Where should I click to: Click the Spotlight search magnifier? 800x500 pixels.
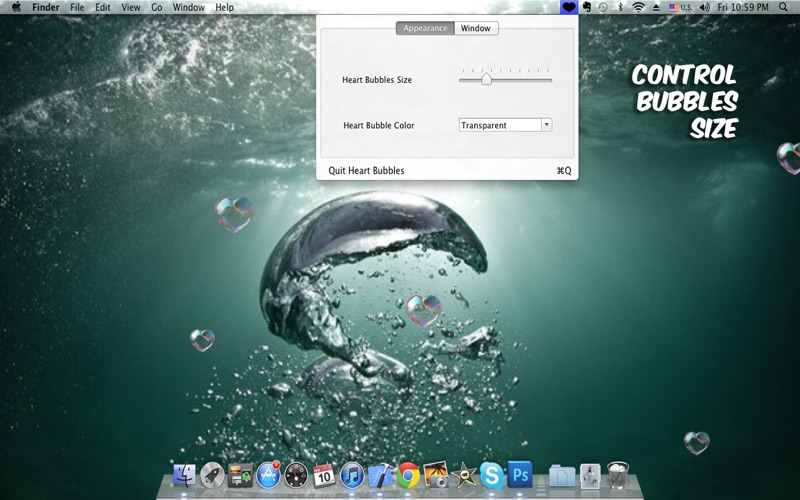(787, 7)
